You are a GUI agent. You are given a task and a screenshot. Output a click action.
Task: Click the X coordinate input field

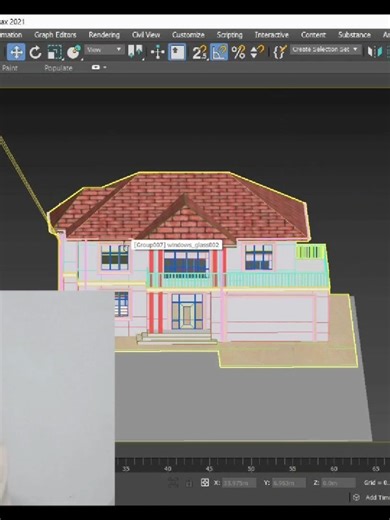tap(239, 483)
